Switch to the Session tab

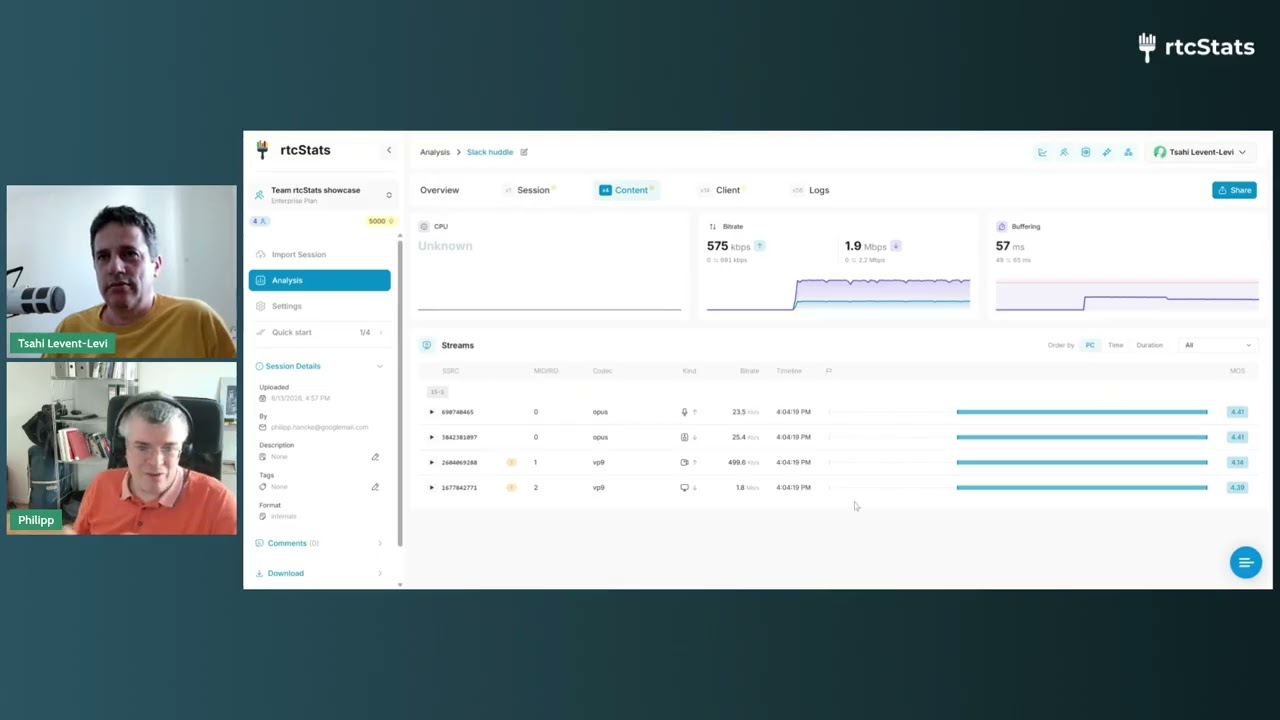tap(530, 190)
